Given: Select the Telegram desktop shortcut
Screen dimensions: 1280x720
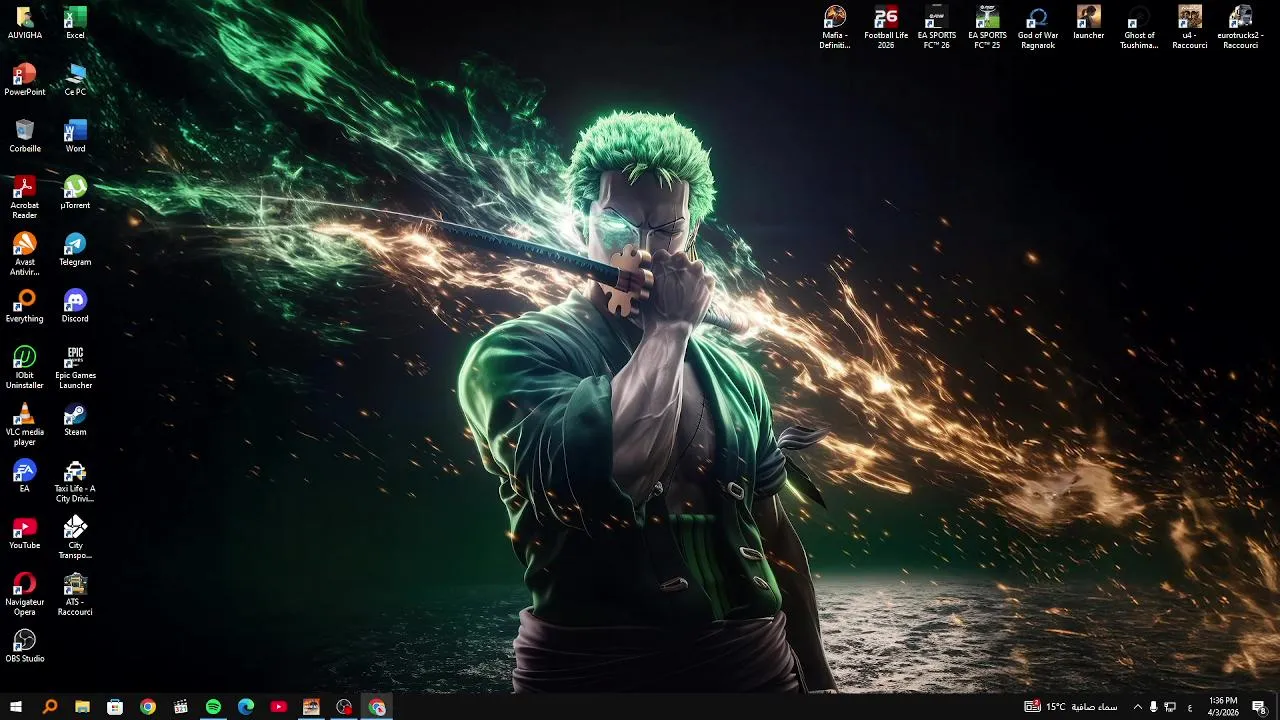Looking at the screenshot, I should (x=75, y=250).
